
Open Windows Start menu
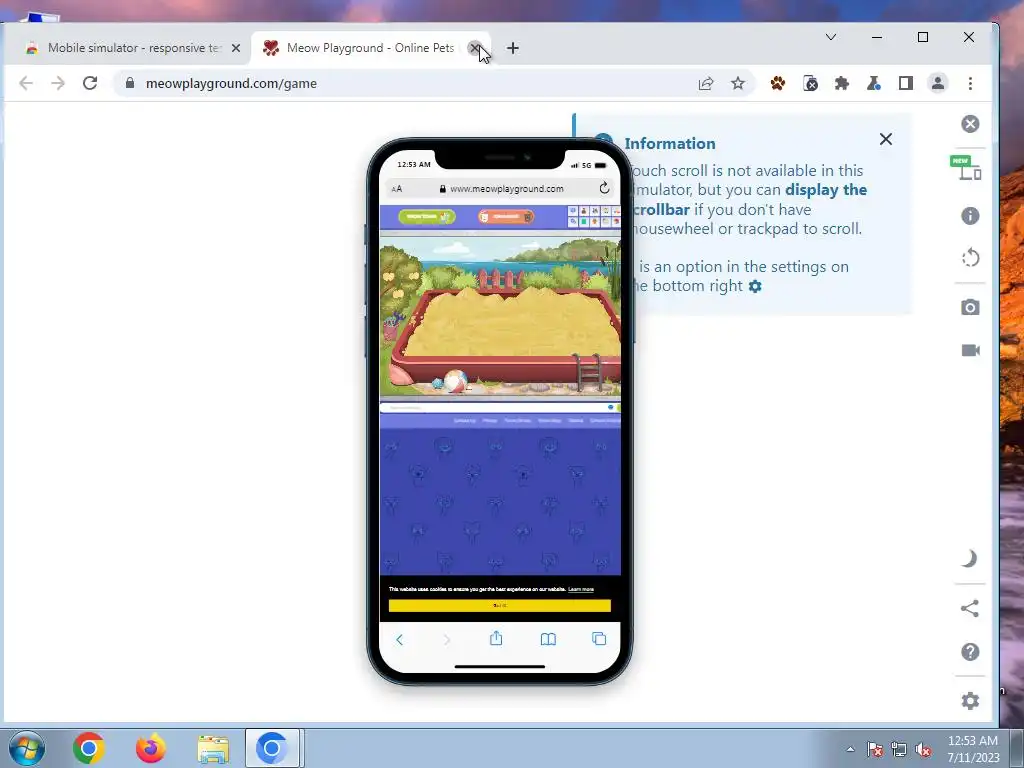tap(27, 748)
